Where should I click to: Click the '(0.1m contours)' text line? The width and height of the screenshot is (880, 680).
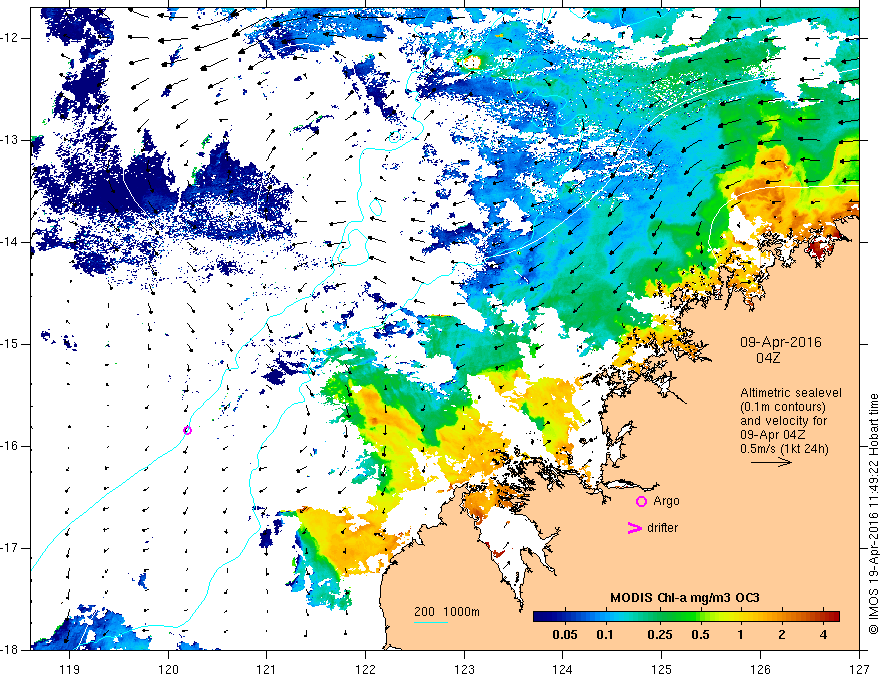[x=783, y=407]
